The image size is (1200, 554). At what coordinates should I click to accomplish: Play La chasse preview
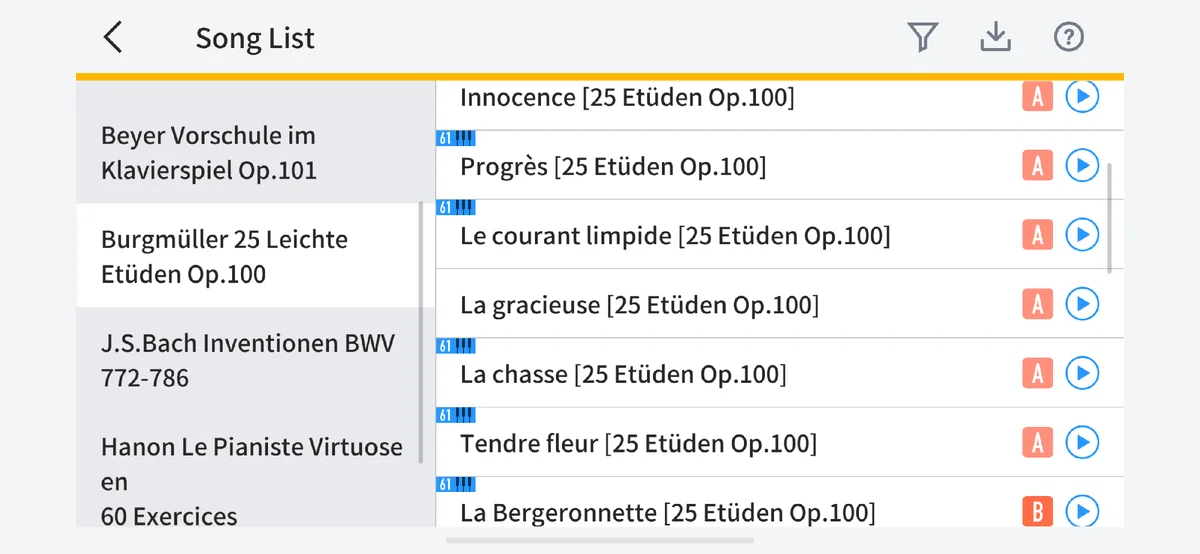point(1082,374)
